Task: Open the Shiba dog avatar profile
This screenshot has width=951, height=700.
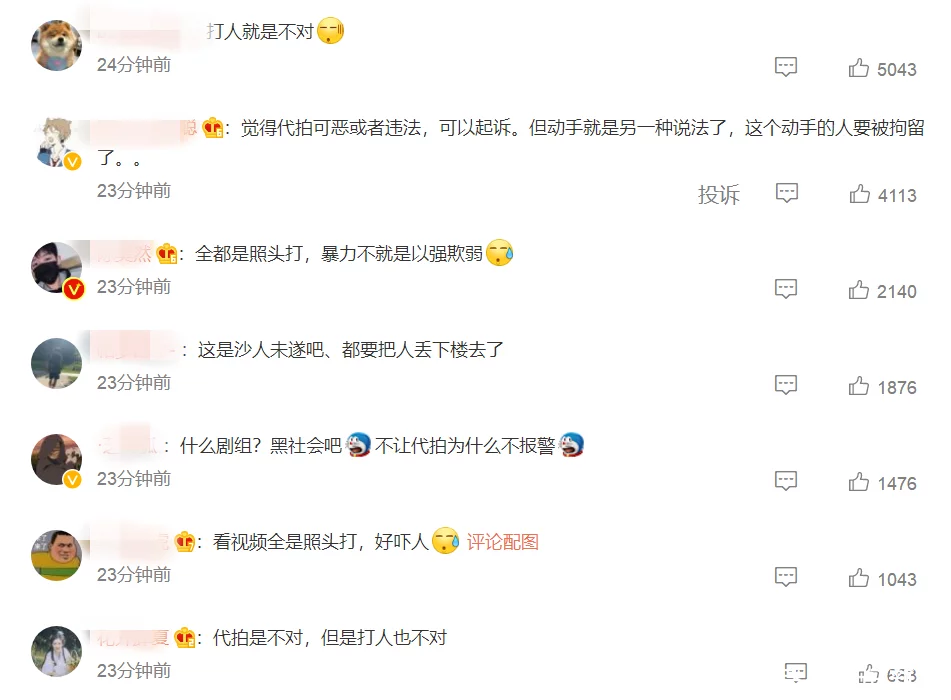Action: 56,45
